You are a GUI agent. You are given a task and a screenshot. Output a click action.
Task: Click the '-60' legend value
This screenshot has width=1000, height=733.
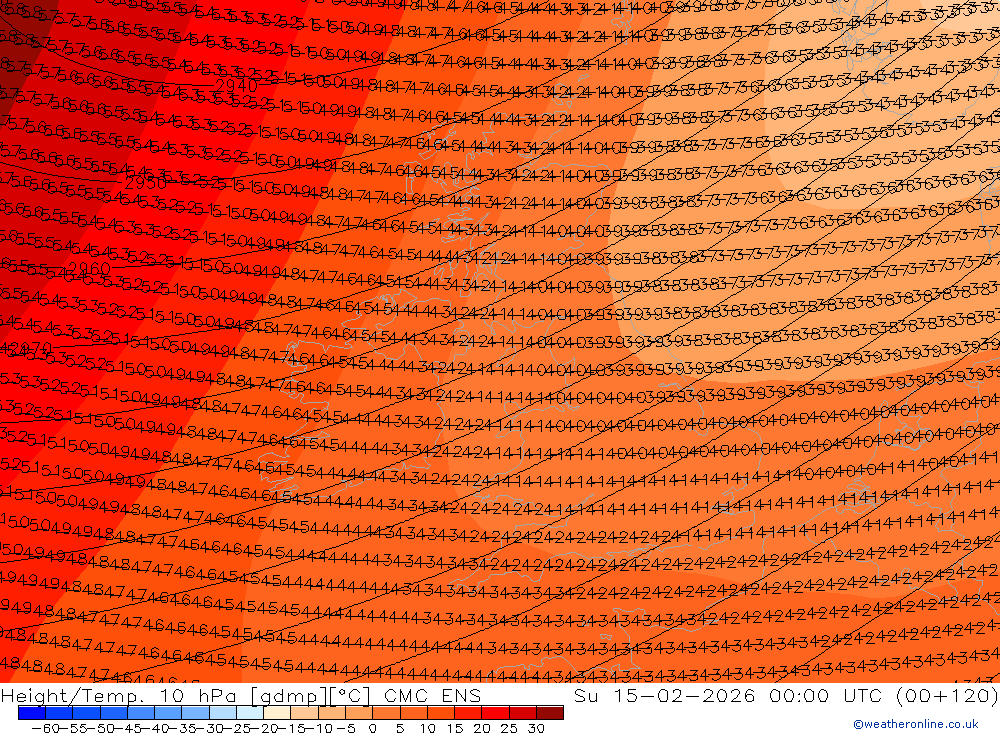(x=45, y=728)
